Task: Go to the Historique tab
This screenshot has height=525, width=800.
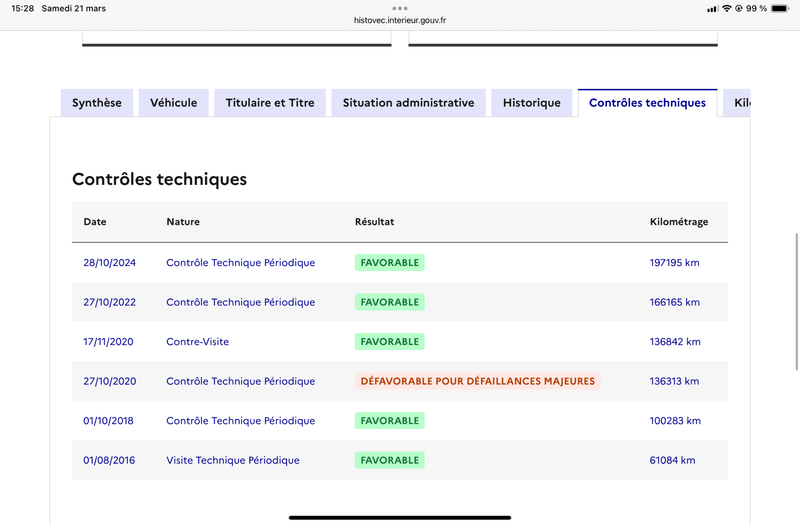Action: pos(532,103)
